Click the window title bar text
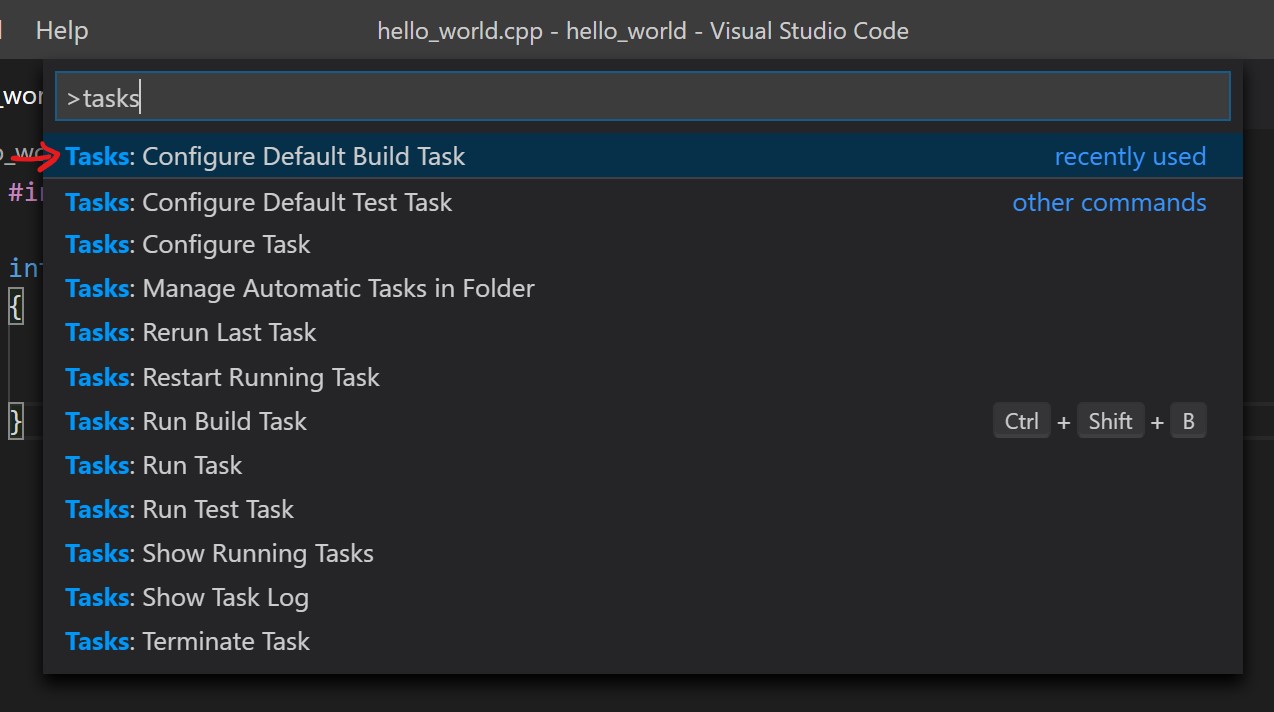Image resolution: width=1274 pixels, height=712 pixels. 642,31
